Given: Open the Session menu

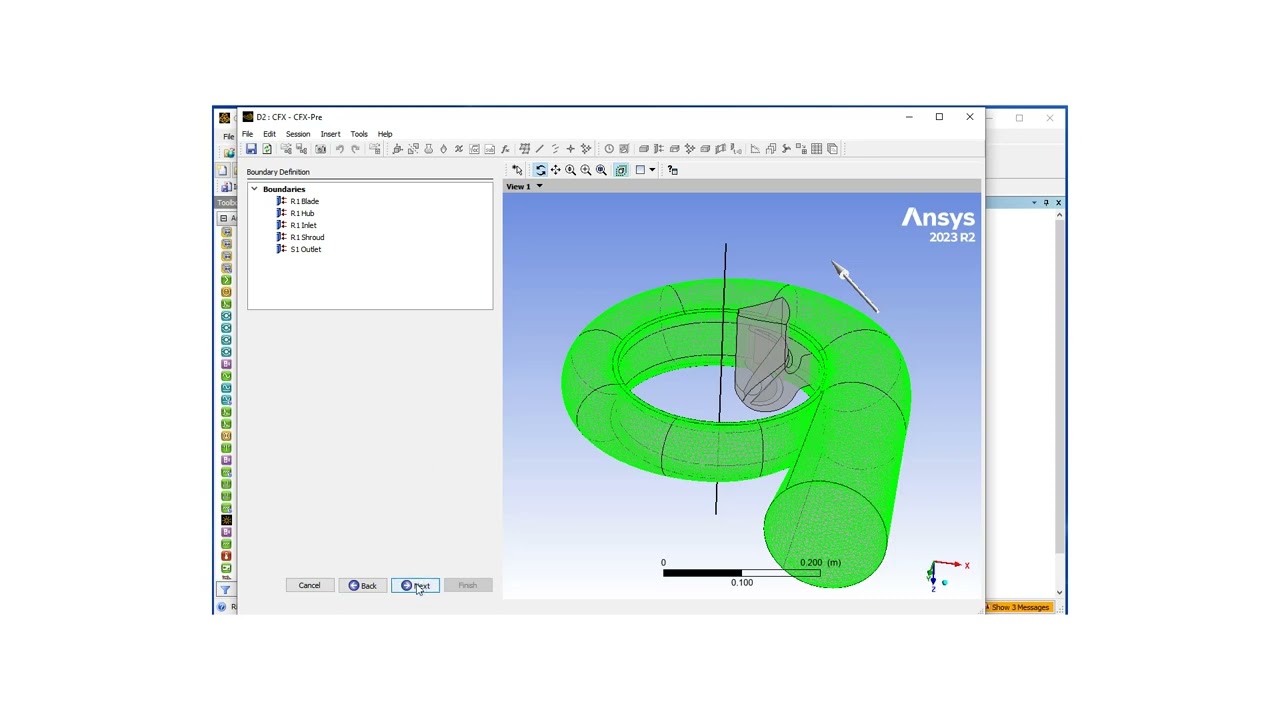Looking at the screenshot, I should pos(298,134).
